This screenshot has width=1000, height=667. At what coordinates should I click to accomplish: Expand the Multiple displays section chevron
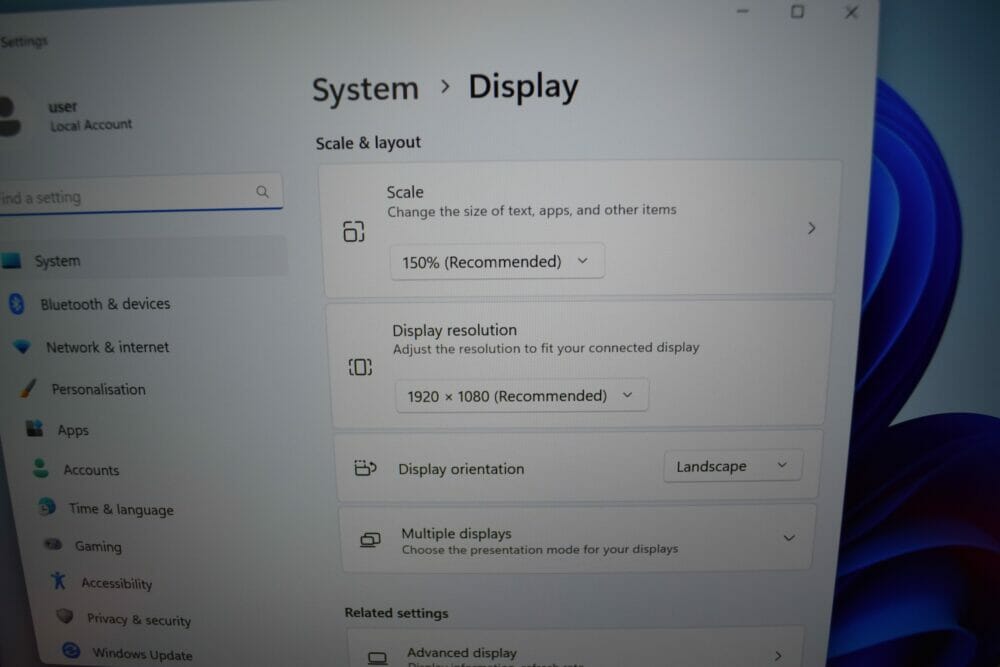click(789, 538)
